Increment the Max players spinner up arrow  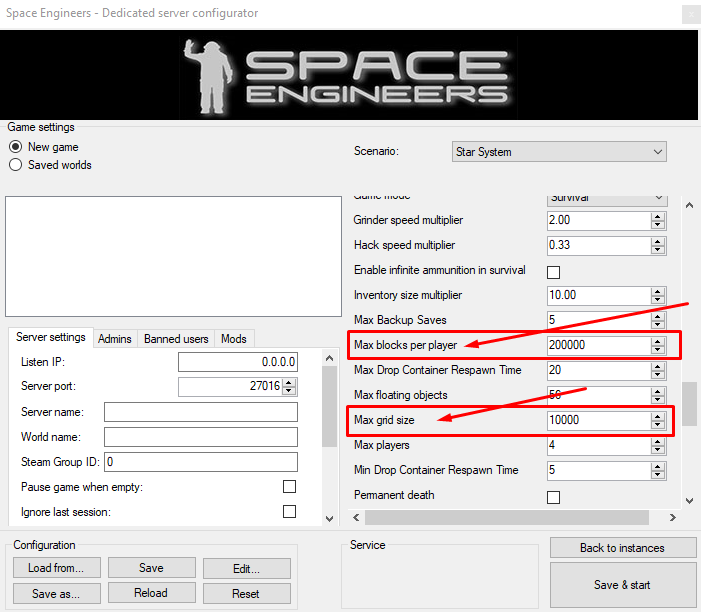(657, 441)
